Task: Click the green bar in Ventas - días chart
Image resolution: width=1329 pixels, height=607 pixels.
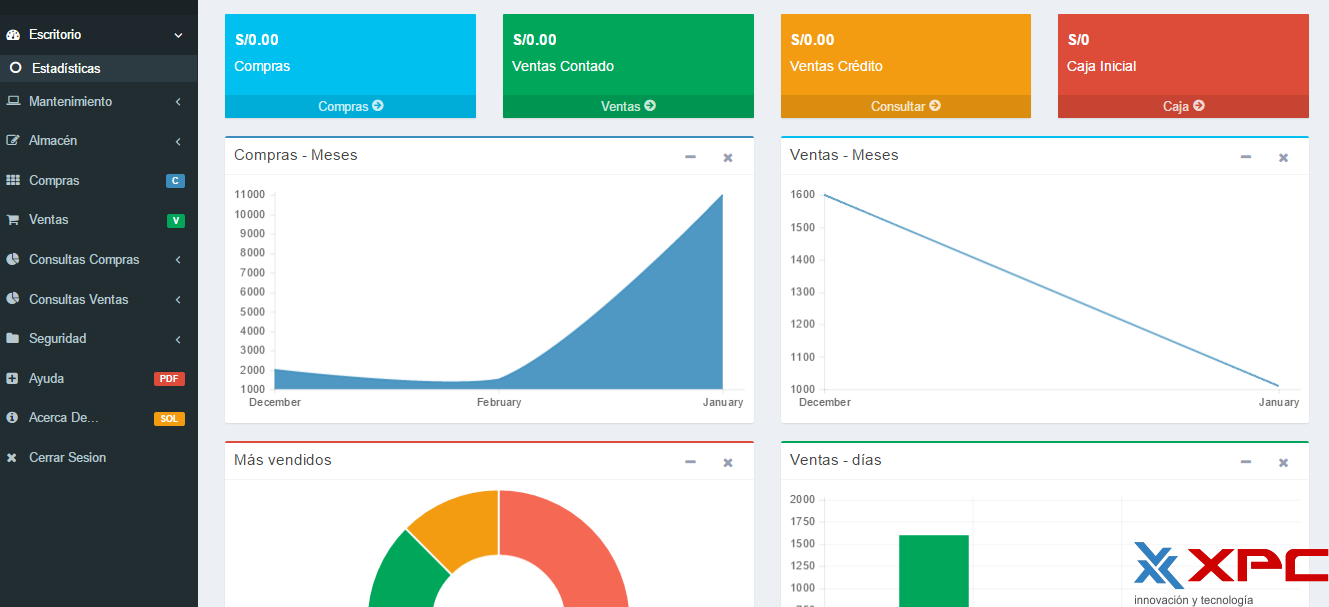Action: click(934, 571)
